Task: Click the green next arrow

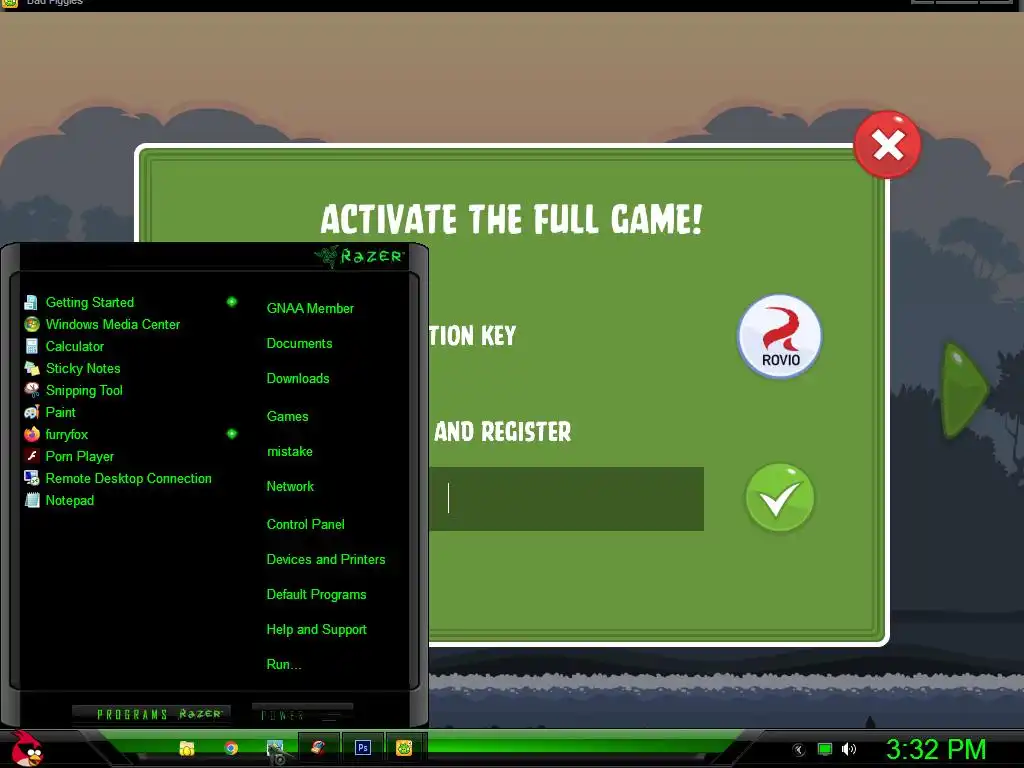Action: pos(965,391)
